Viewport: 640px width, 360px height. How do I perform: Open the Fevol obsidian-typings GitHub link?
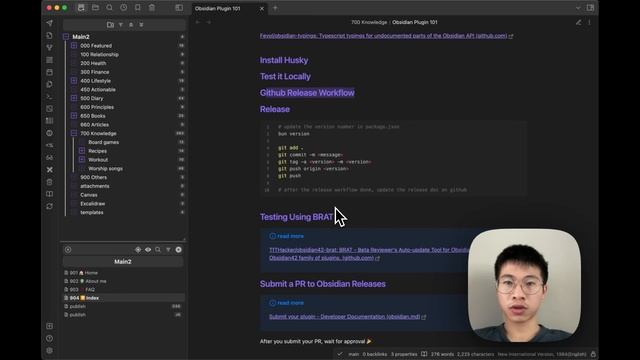[x=386, y=36]
